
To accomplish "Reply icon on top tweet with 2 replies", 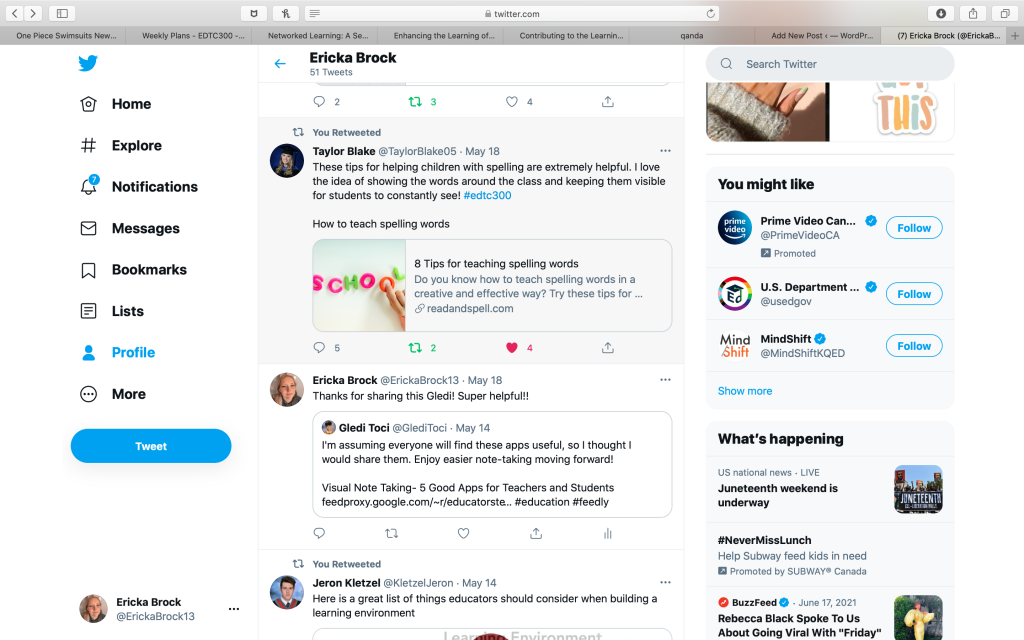I will tap(319, 101).
